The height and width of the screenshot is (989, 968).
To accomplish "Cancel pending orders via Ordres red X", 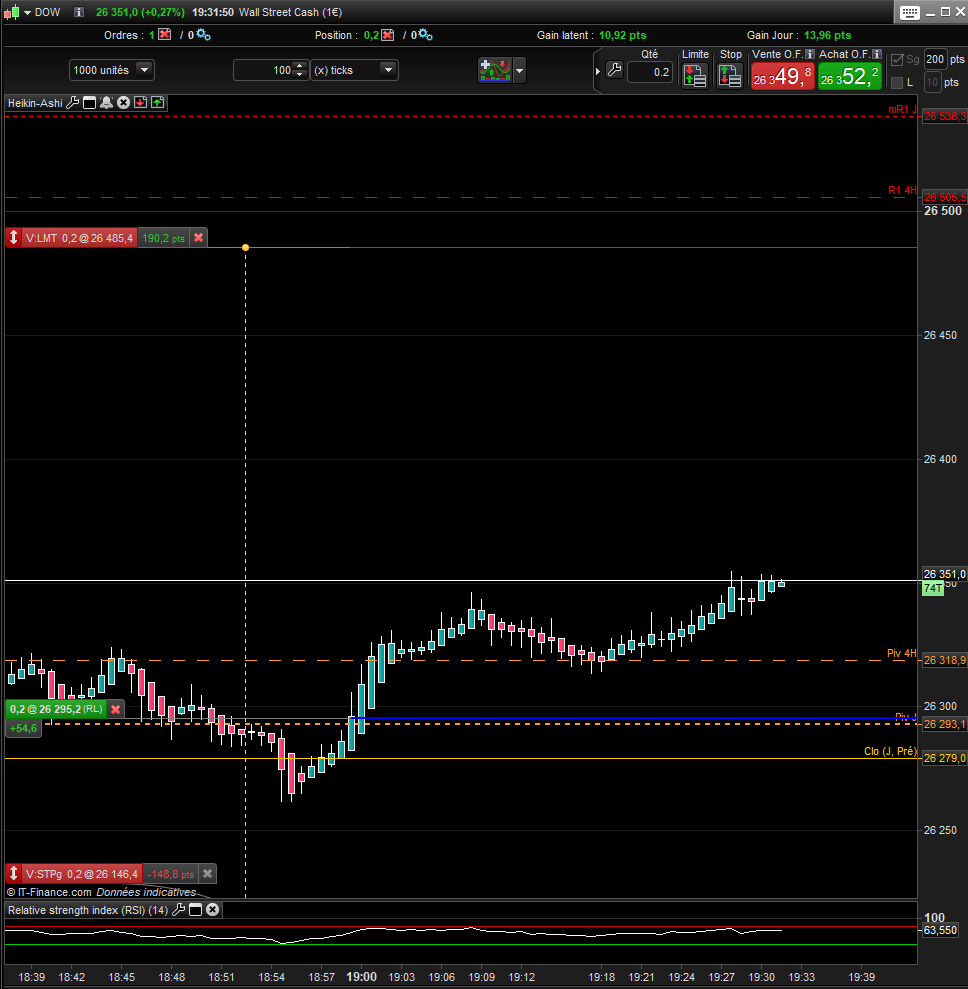I will point(164,35).
